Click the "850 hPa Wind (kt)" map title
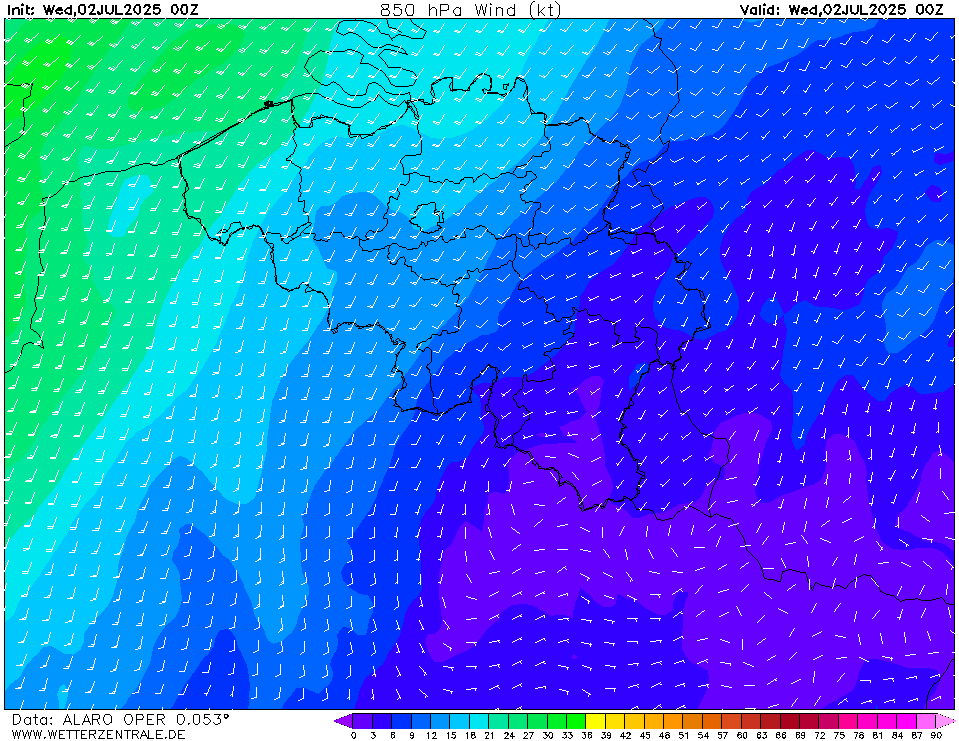The image size is (959, 741). click(x=470, y=9)
